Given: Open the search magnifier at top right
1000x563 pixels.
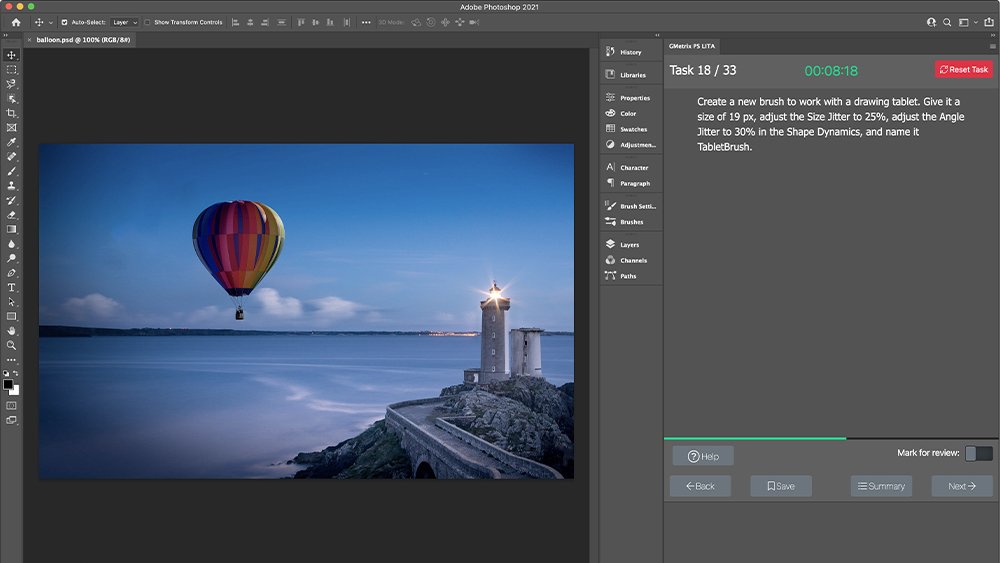Looking at the screenshot, I should tap(947, 22).
